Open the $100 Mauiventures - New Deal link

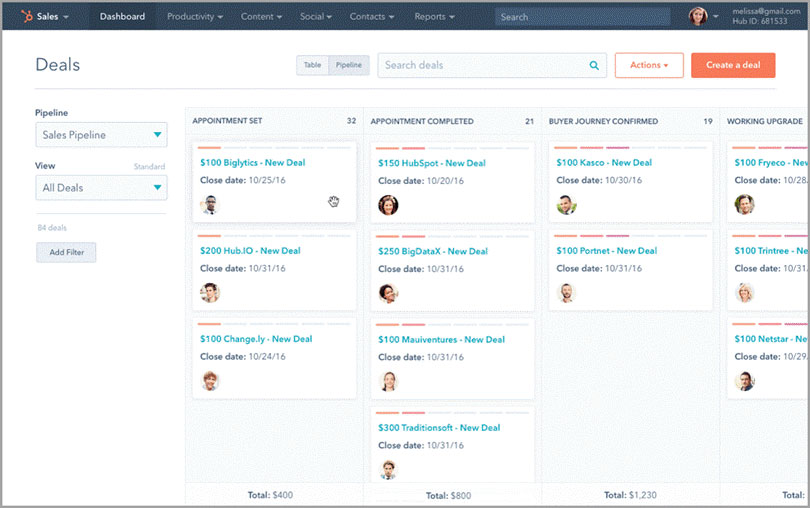442,340
